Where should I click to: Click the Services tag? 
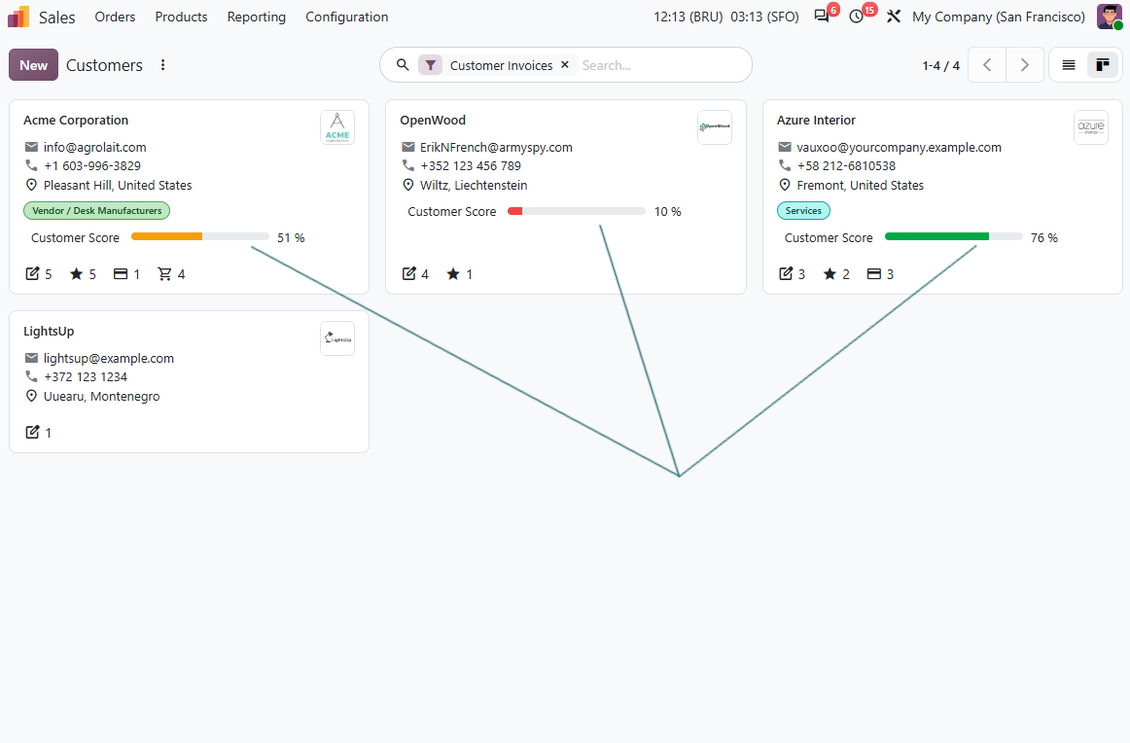pos(804,210)
